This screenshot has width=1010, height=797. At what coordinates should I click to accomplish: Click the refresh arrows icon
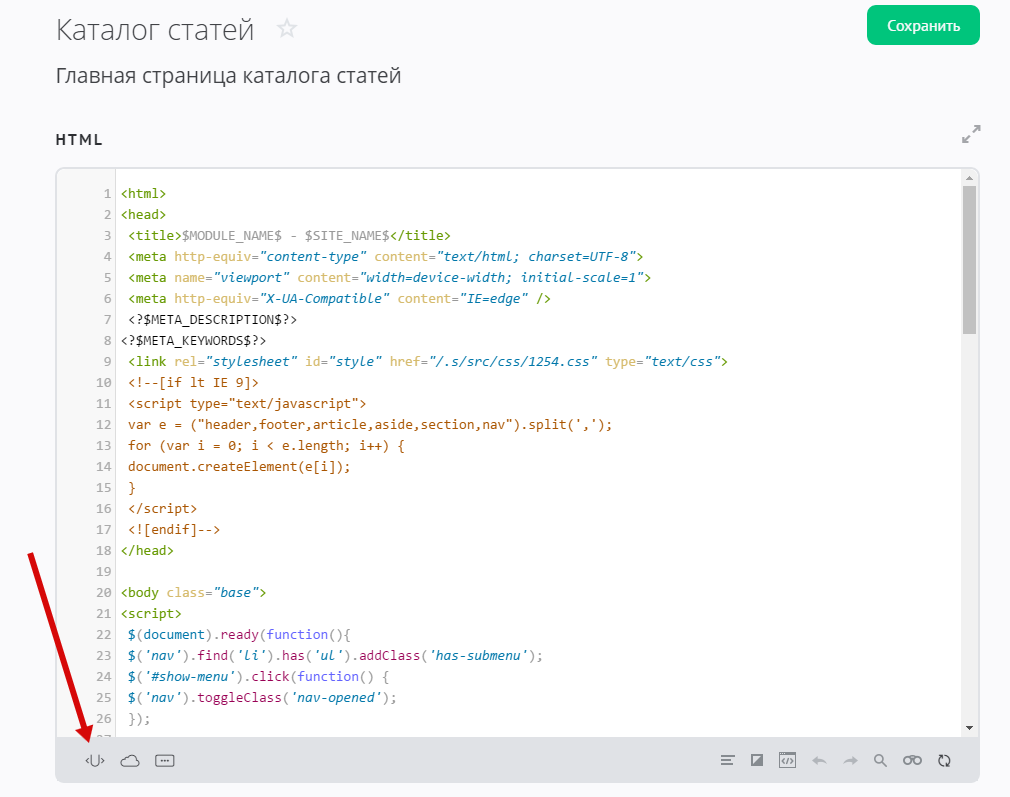point(944,761)
